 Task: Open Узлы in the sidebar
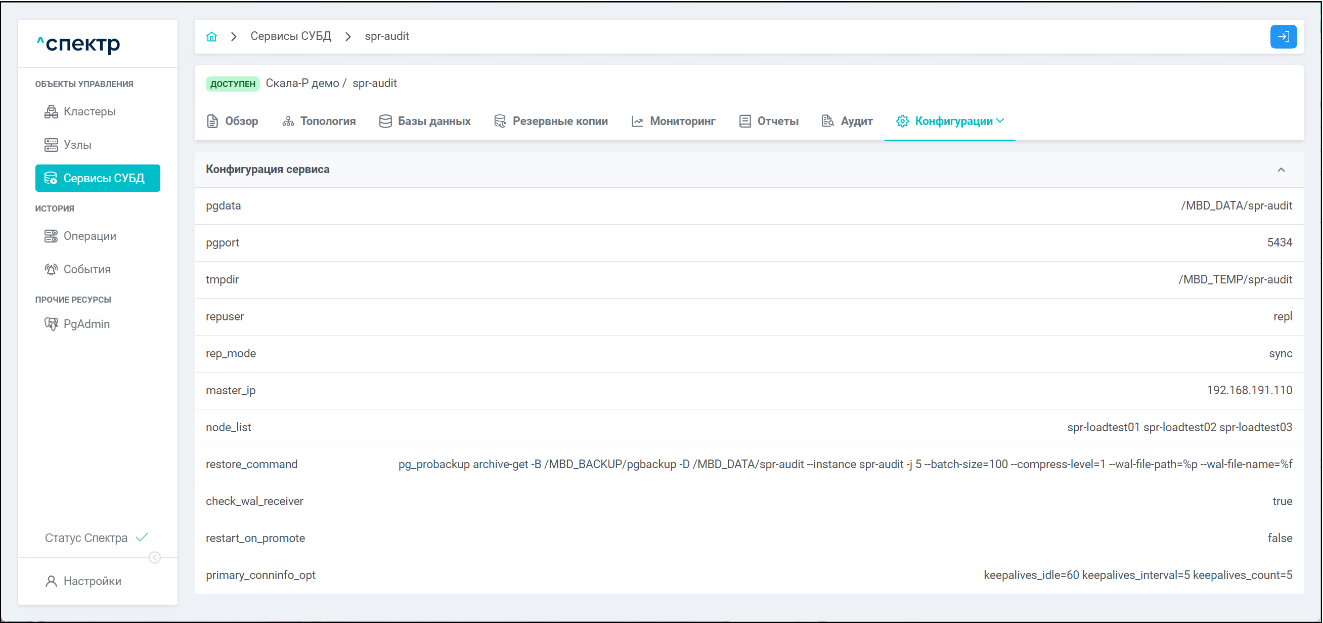point(77,145)
